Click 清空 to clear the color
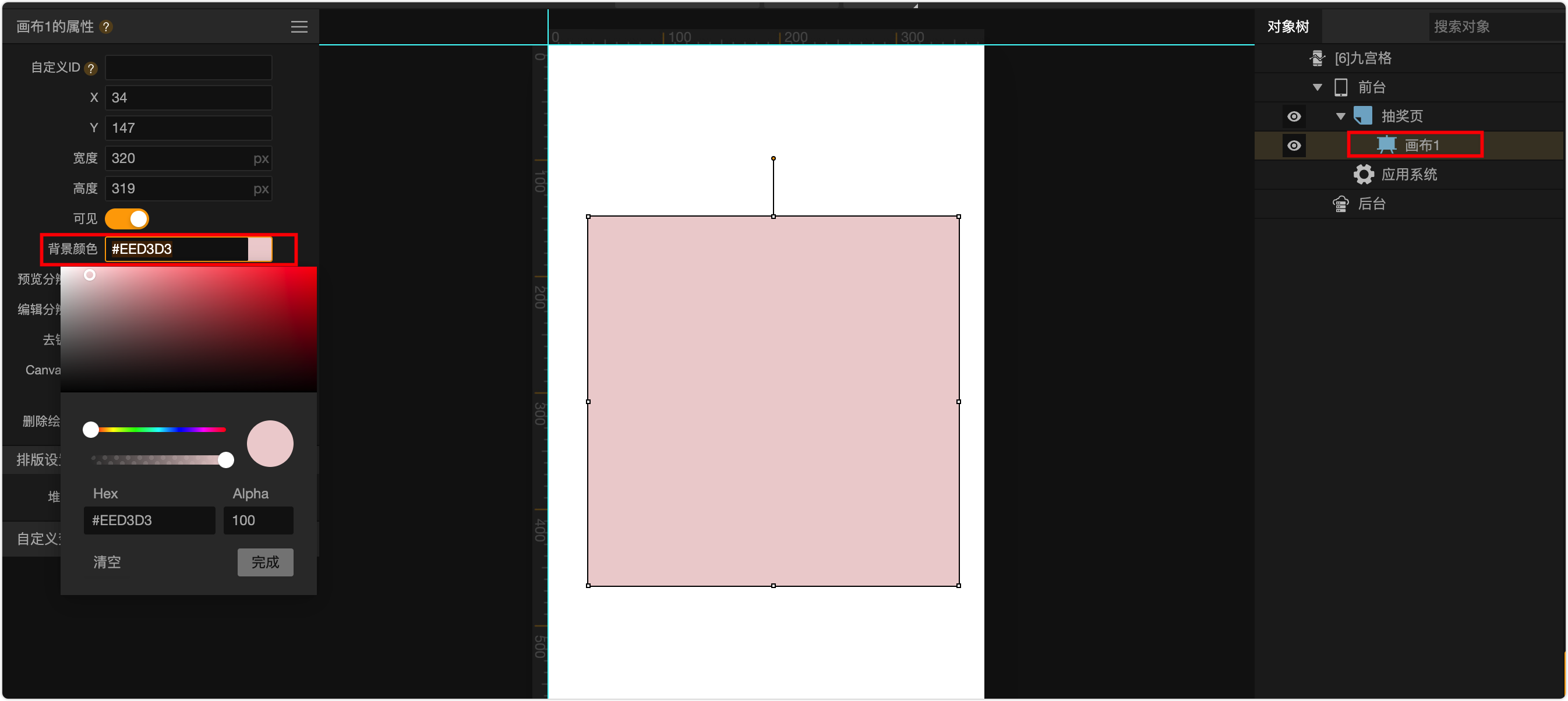 107,562
